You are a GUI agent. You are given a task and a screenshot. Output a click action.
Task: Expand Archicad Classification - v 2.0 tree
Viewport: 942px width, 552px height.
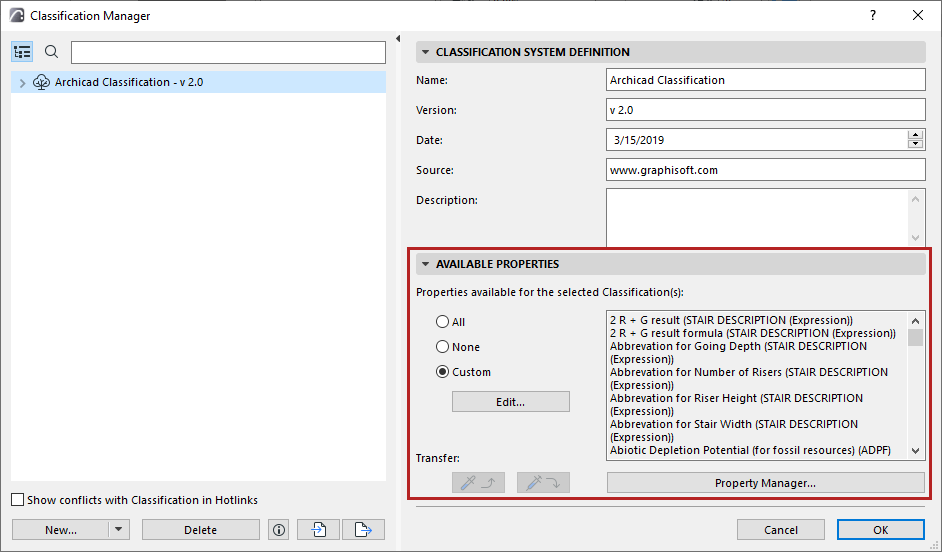(22, 83)
